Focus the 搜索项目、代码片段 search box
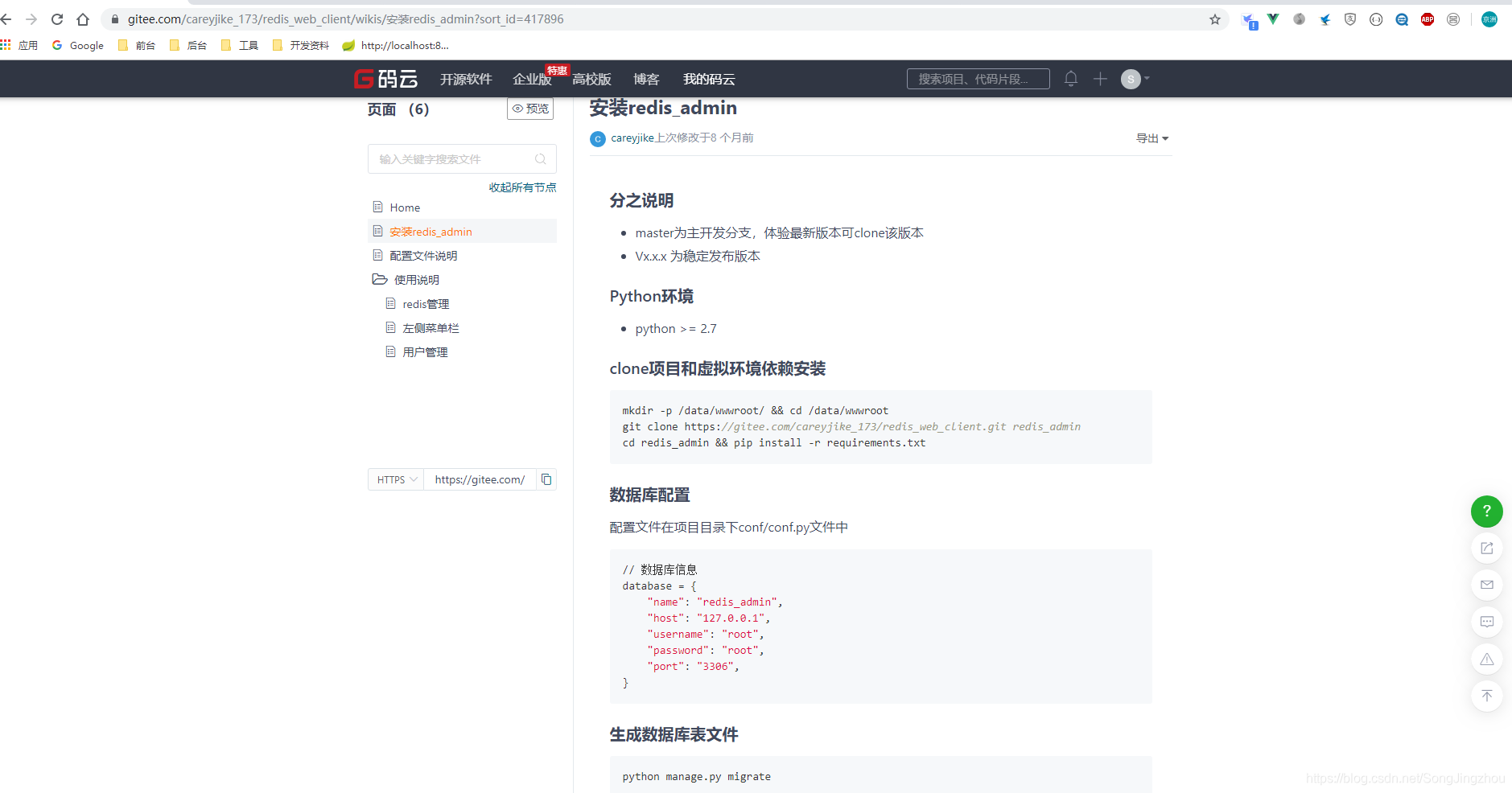Image resolution: width=1512 pixels, height=793 pixels. tap(978, 79)
